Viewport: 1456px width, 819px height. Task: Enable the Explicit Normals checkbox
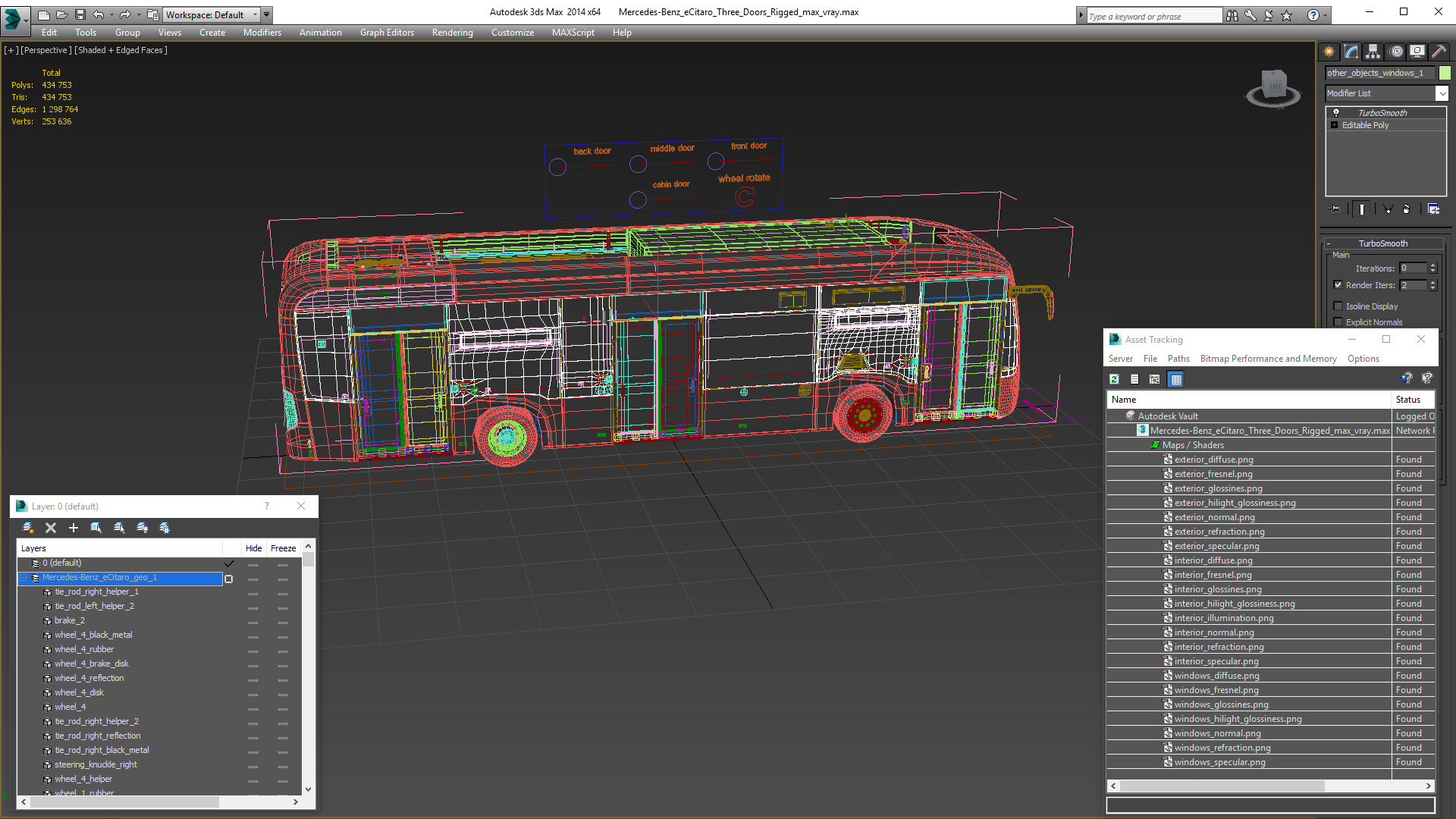point(1338,322)
